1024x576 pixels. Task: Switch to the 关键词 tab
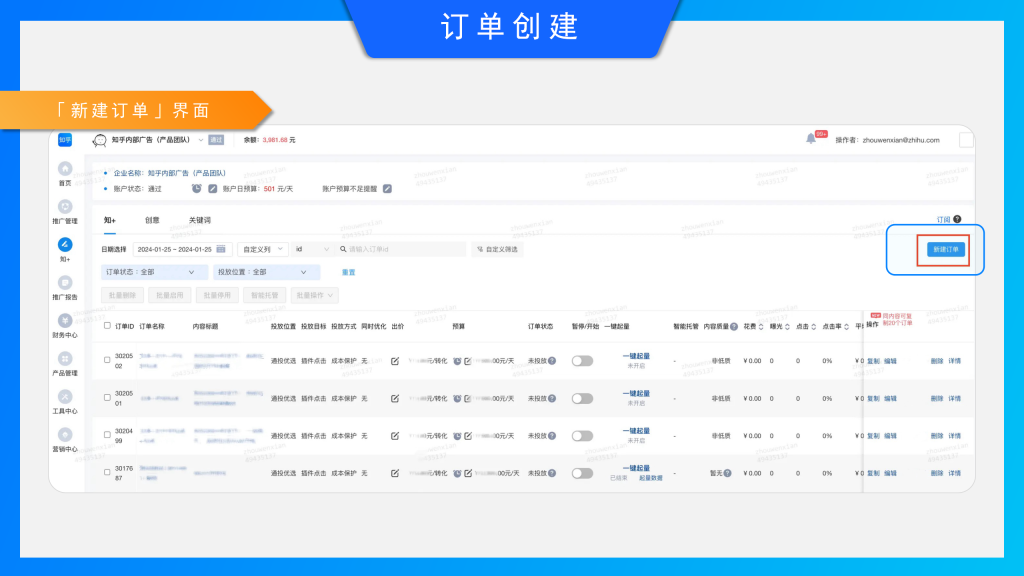point(200,220)
